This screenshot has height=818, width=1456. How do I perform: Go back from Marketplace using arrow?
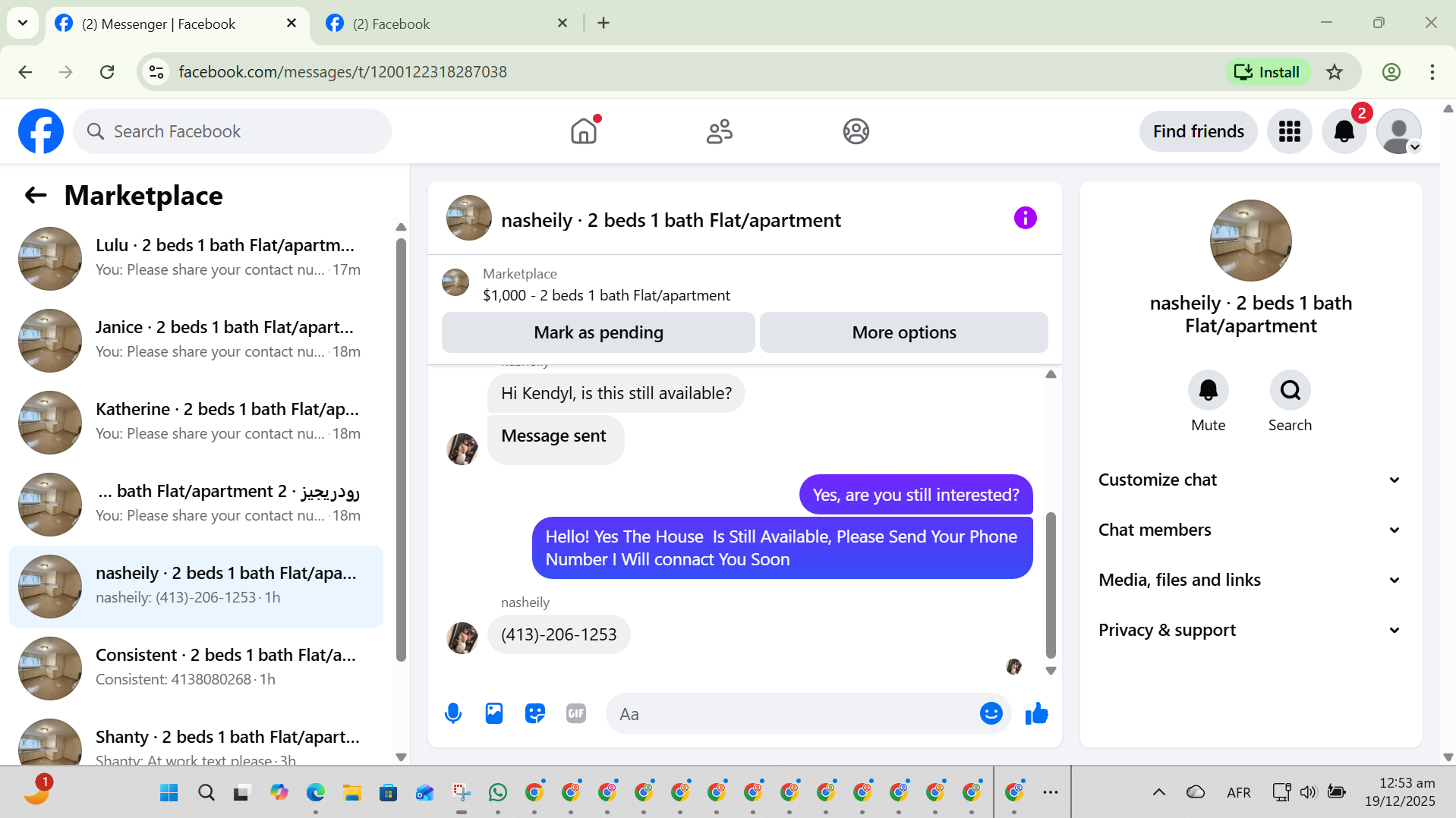point(35,195)
